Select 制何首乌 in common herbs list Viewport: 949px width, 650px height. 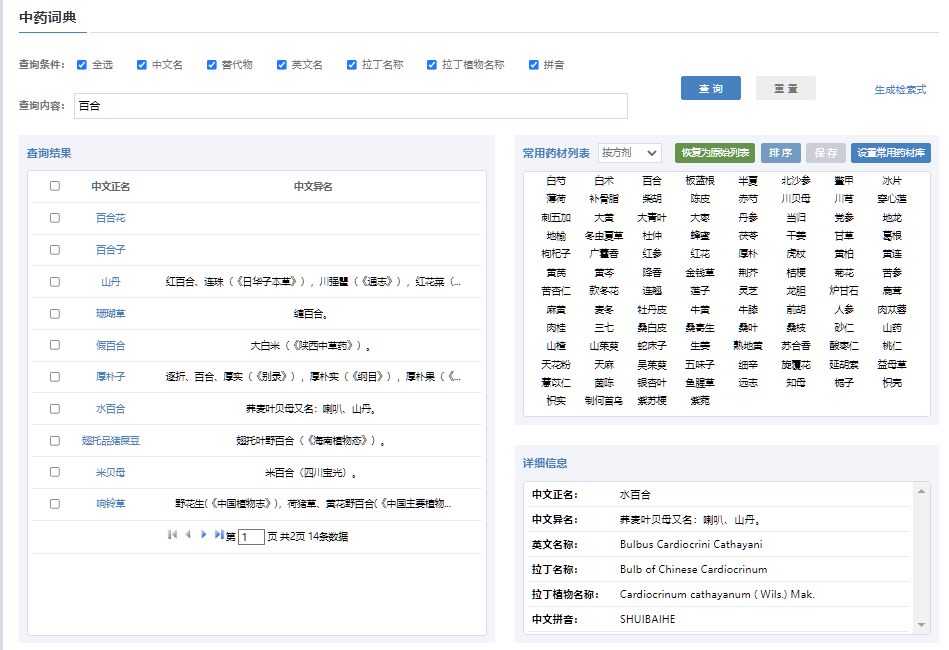pos(604,401)
